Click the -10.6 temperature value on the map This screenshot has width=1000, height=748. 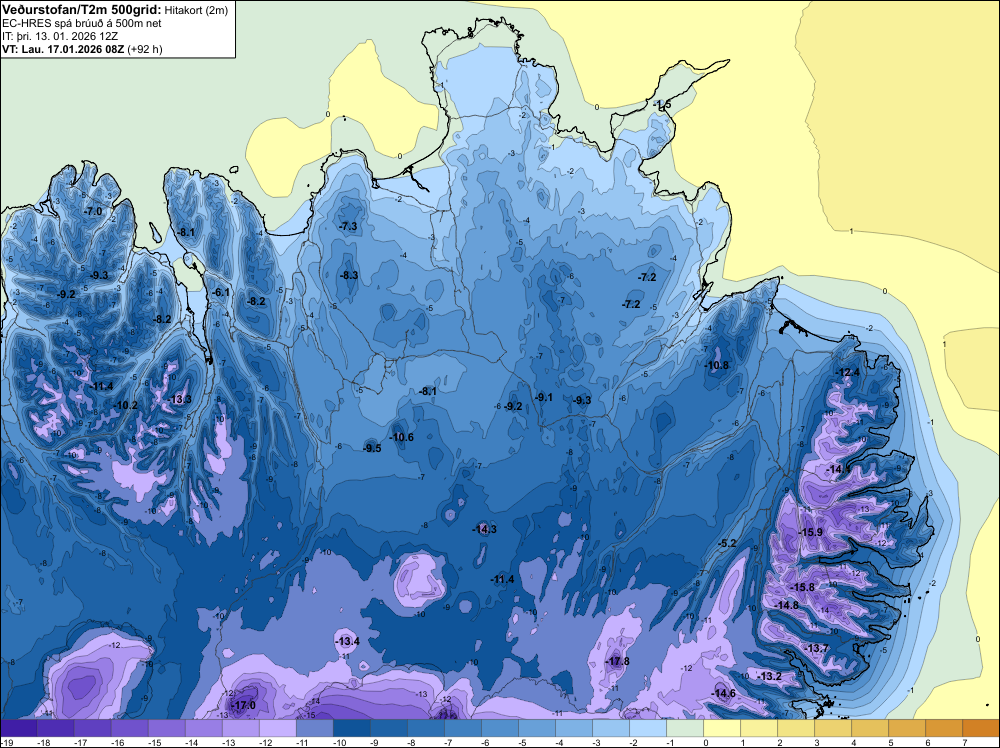tap(401, 437)
